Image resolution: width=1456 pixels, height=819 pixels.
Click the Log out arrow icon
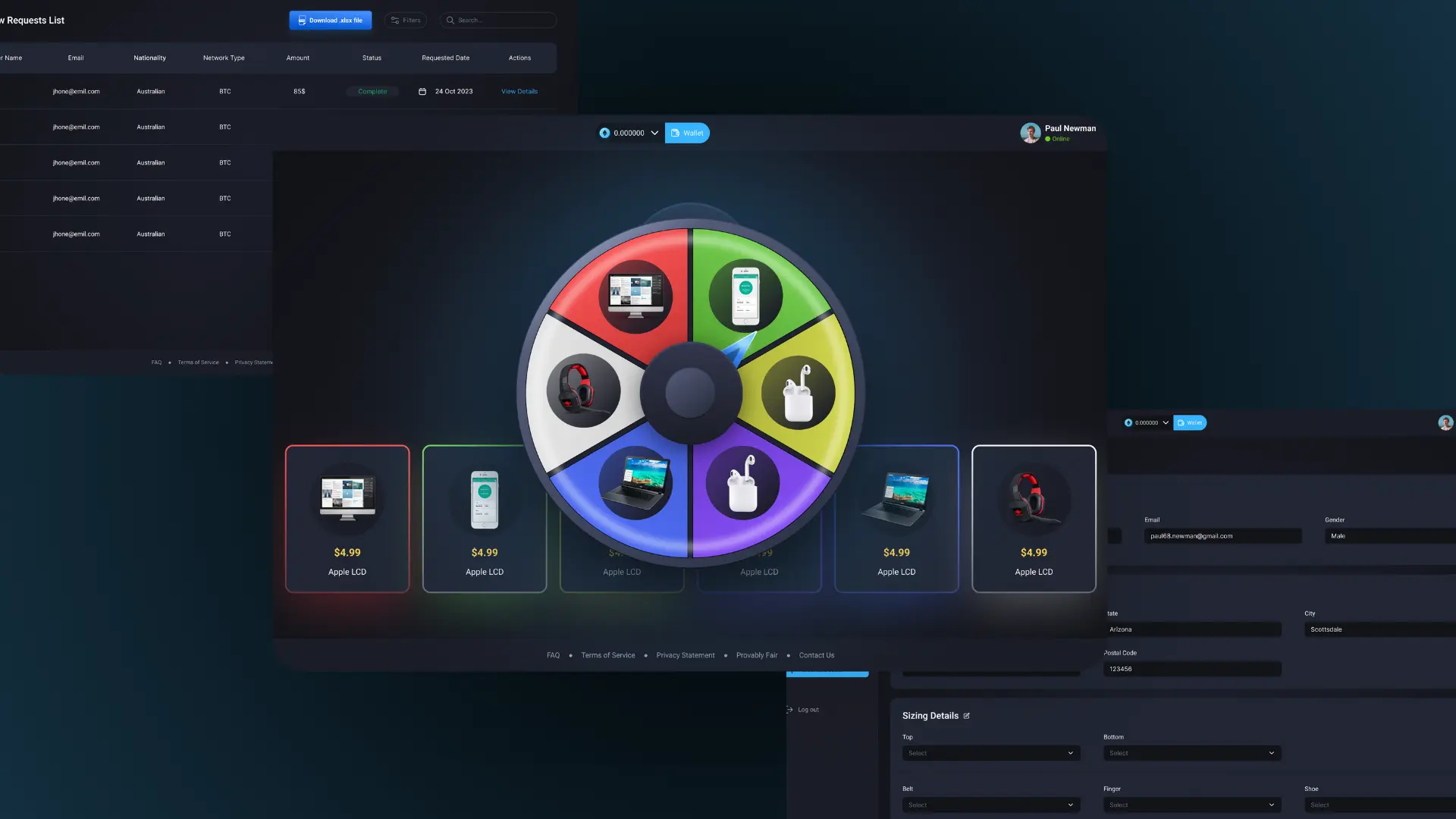pos(789,710)
